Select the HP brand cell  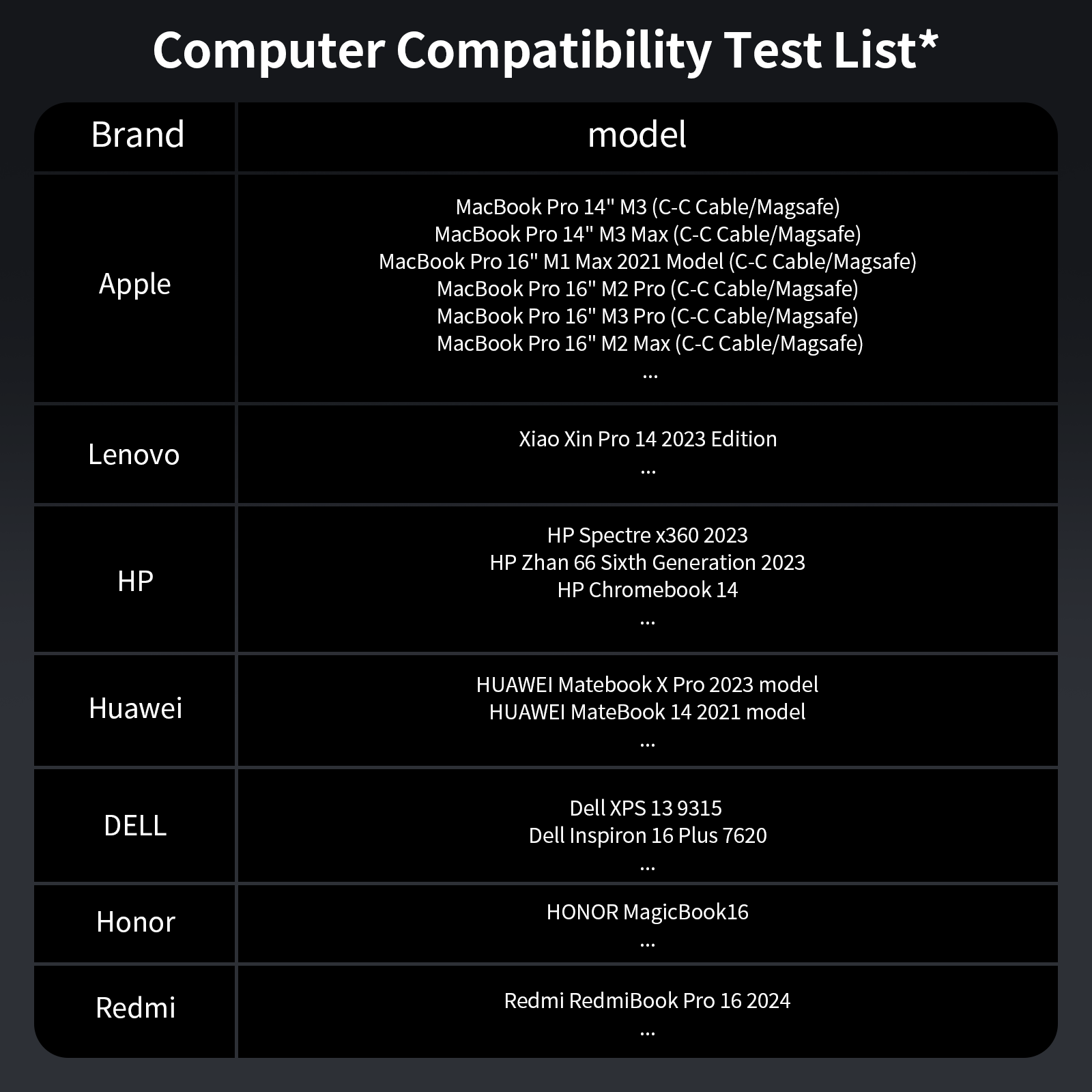pos(135,581)
